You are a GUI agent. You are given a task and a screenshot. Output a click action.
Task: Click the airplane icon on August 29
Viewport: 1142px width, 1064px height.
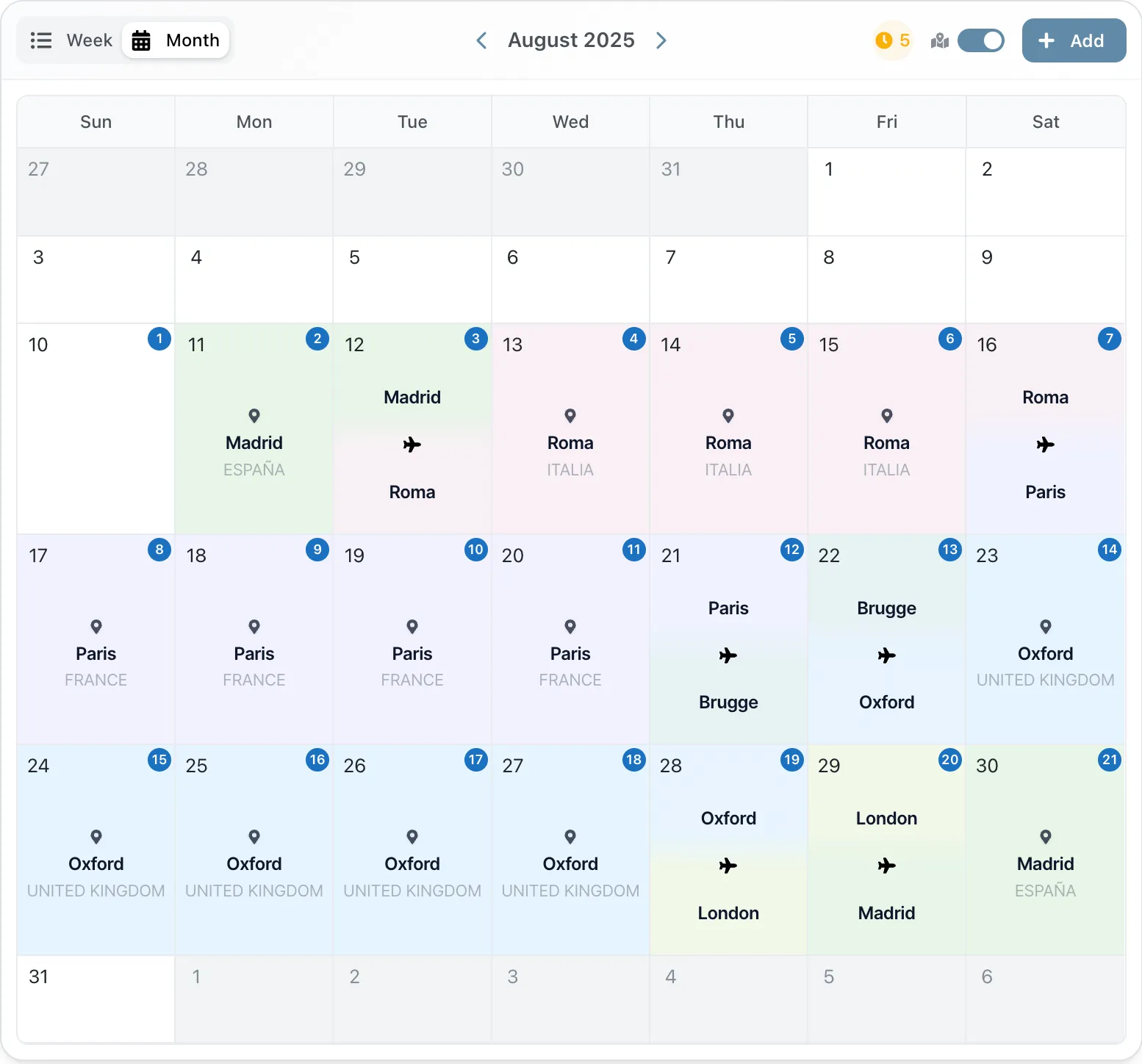pos(886,866)
